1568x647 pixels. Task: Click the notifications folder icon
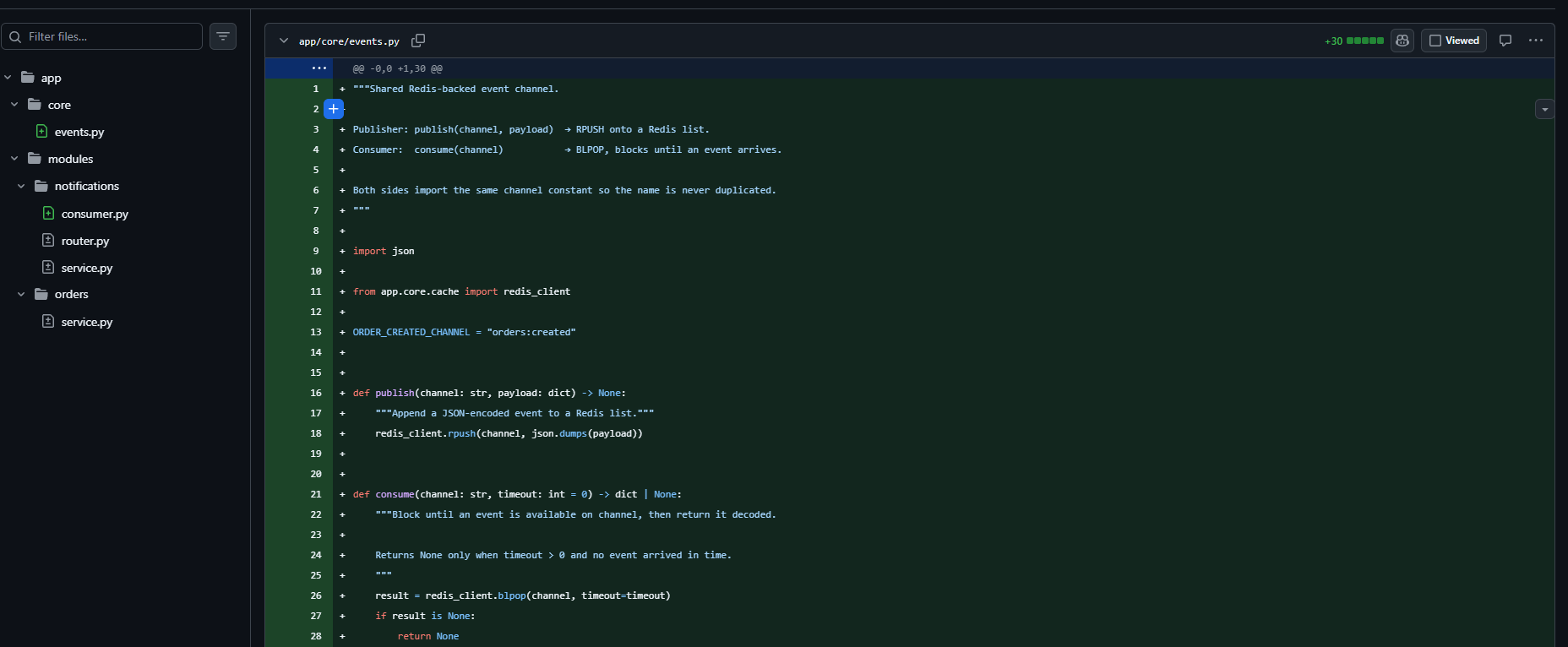[x=41, y=185]
